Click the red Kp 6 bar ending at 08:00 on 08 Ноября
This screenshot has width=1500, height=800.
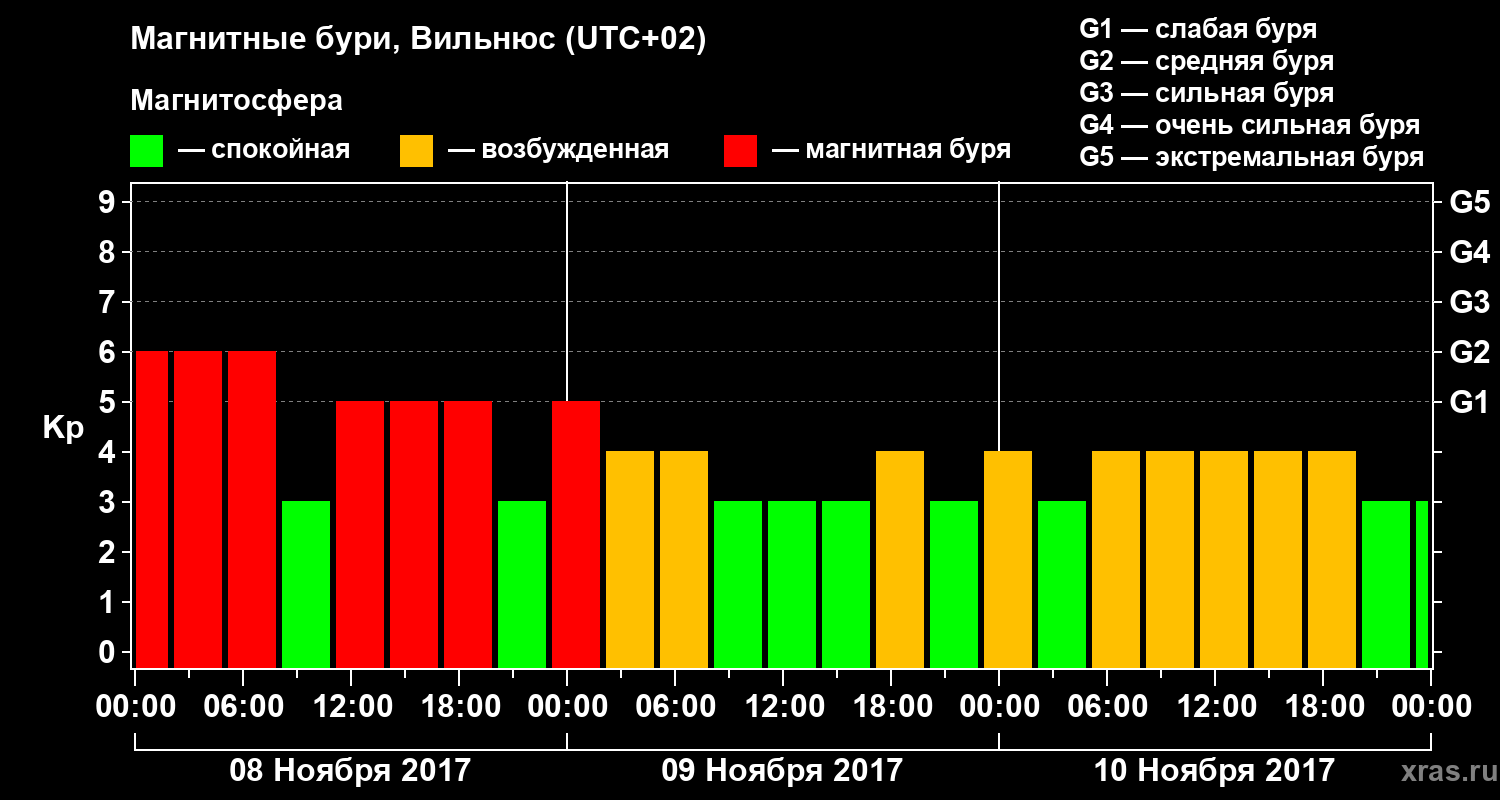[x=252, y=509]
